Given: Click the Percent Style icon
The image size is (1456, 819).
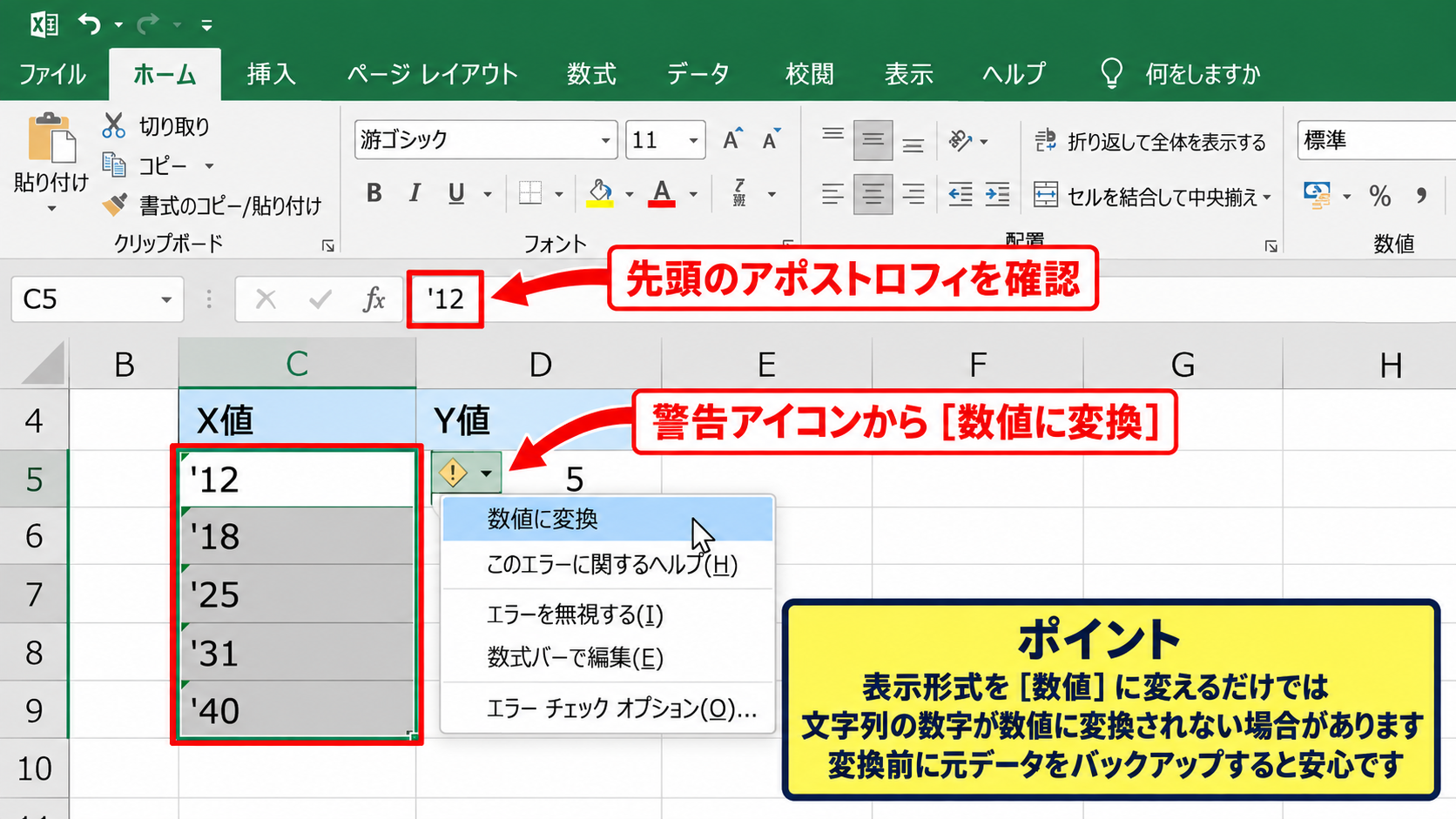Looking at the screenshot, I should [1379, 196].
